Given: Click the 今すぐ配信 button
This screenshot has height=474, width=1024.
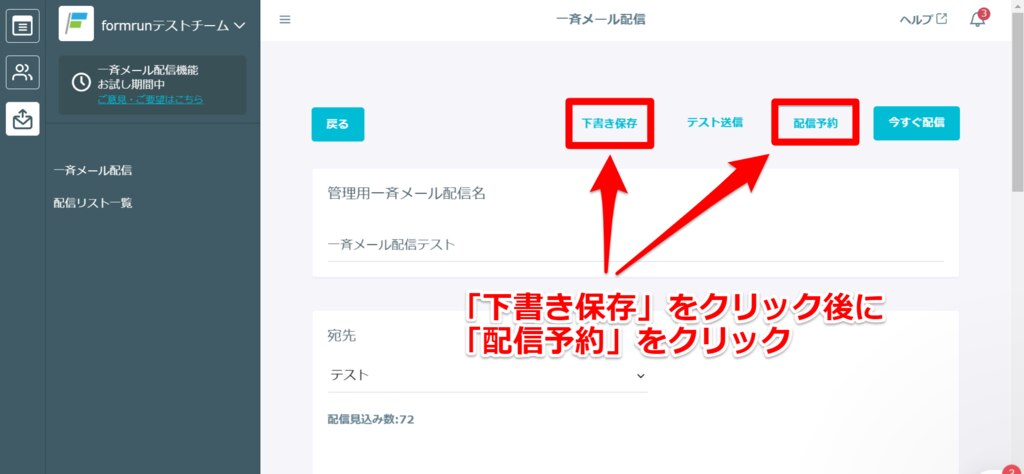Looking at the screenshot, I should click(916, 123).
